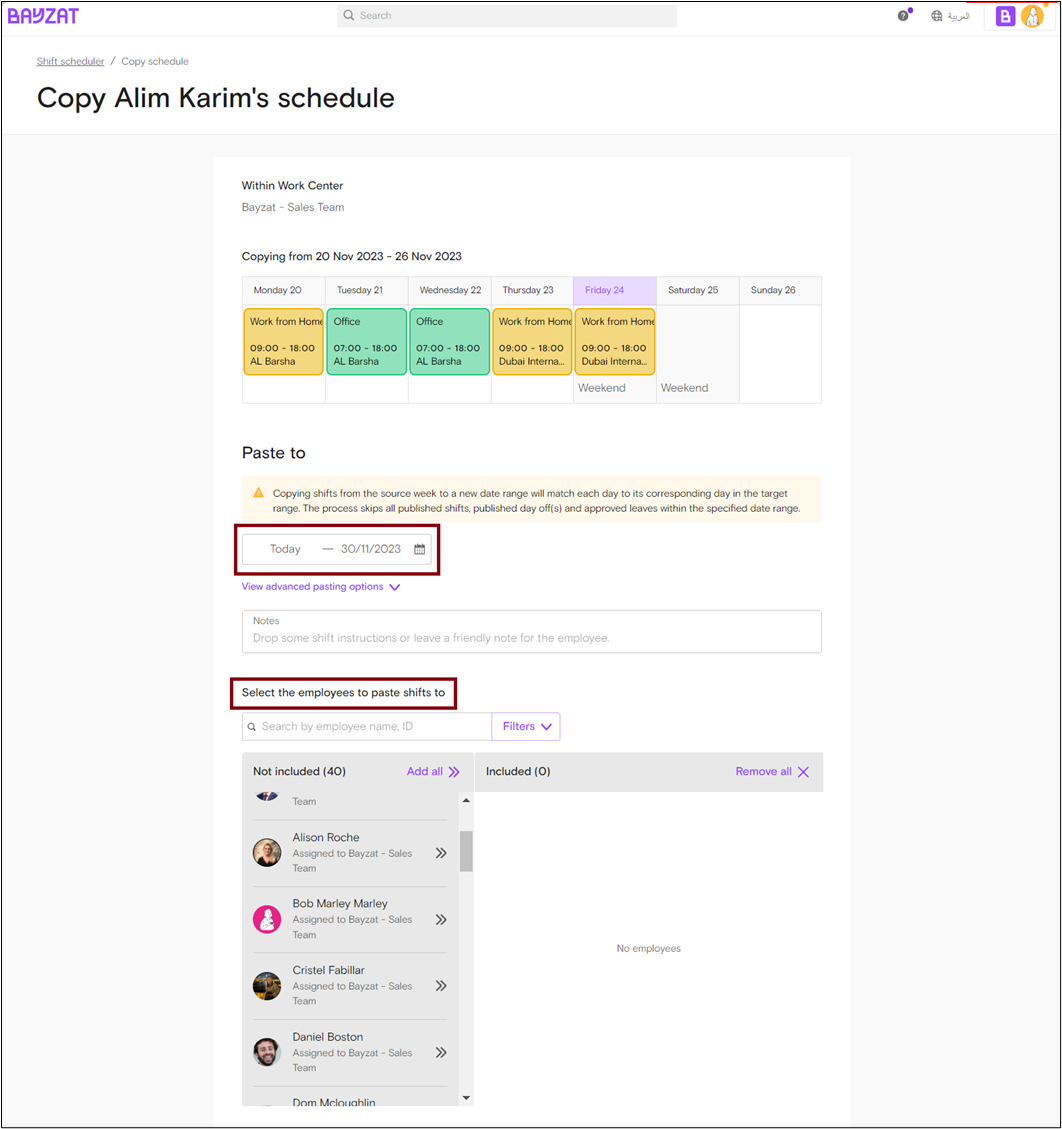The image size is (1062, 1129).
Task: Click Alison Roche's name in list
Action: 325,837
